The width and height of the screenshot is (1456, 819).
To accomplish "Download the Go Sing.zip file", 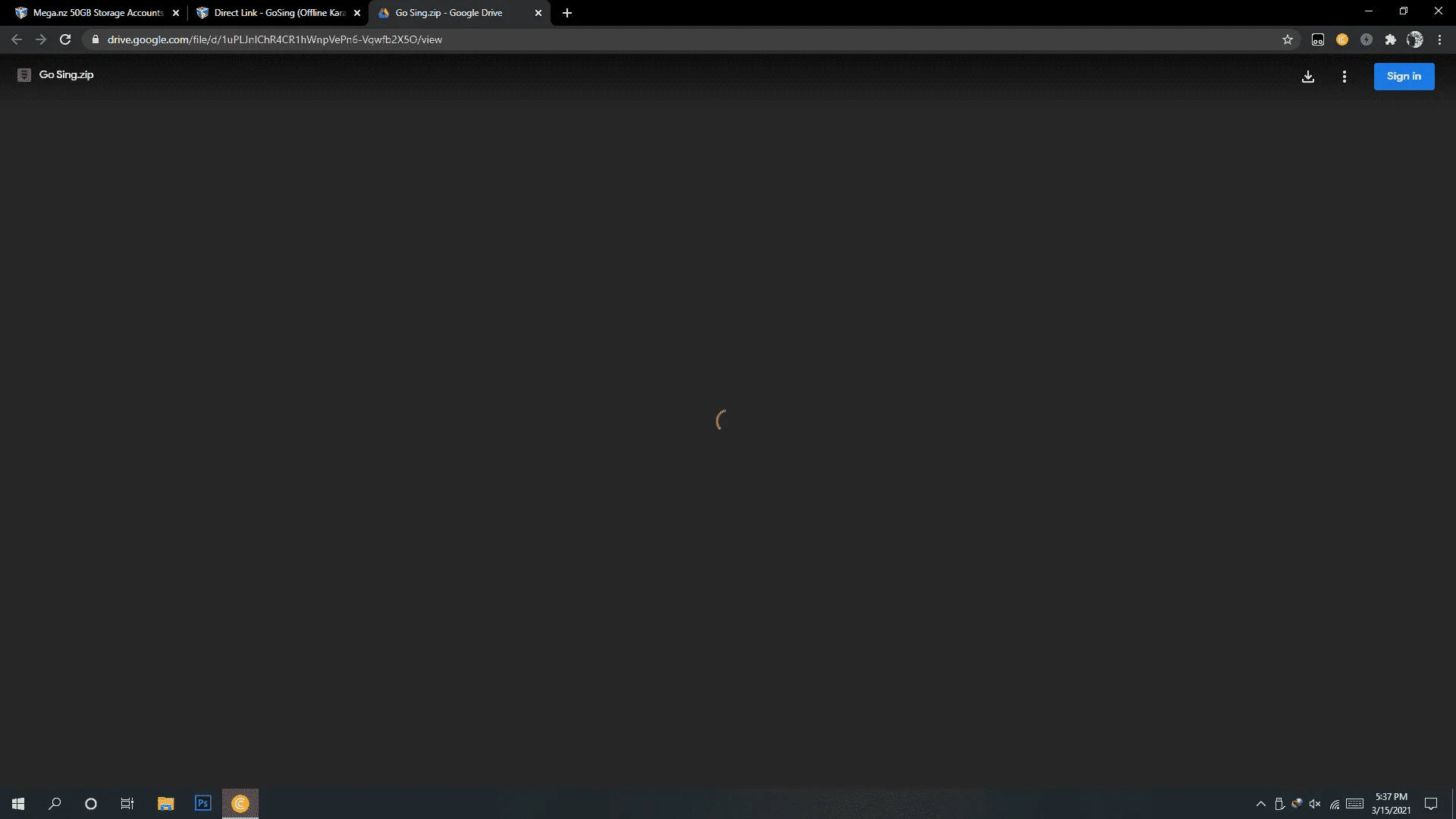I will click(1308, 77).
